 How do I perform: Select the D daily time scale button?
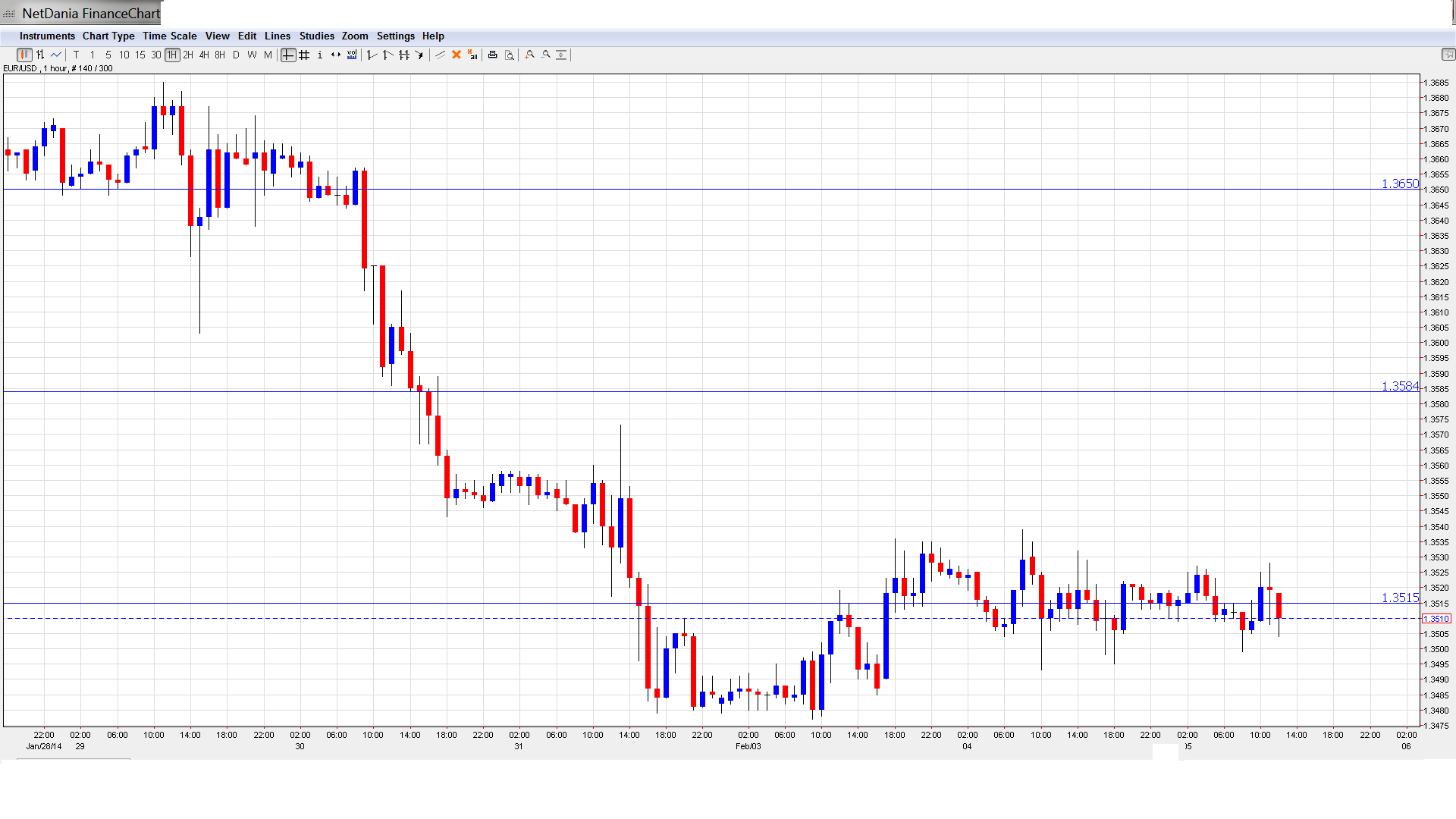(236, 55)
